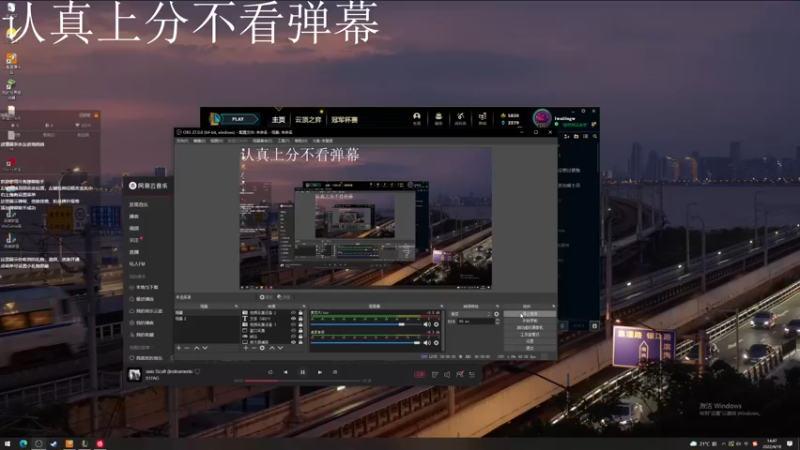Move scene down in OBS scenes list
Viewport: 800px width, 450px height.
[x=205, y=347]
